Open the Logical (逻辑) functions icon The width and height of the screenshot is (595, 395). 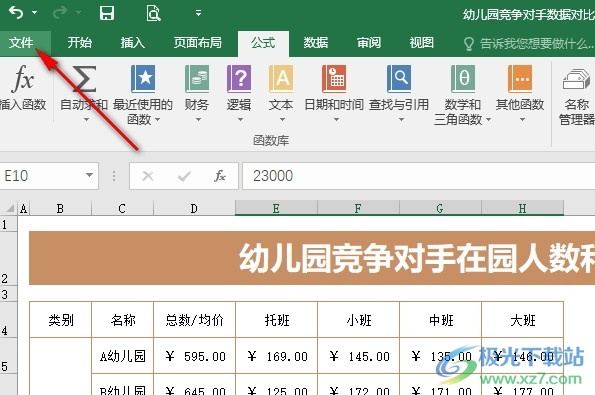pos(239,79)
